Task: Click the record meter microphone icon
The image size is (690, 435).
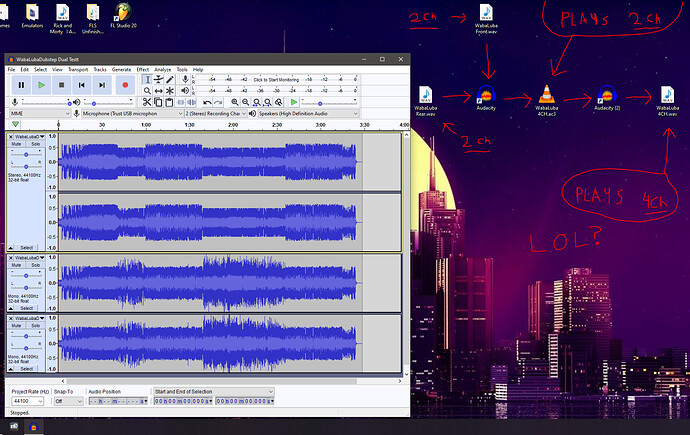Action: point(185,79)
